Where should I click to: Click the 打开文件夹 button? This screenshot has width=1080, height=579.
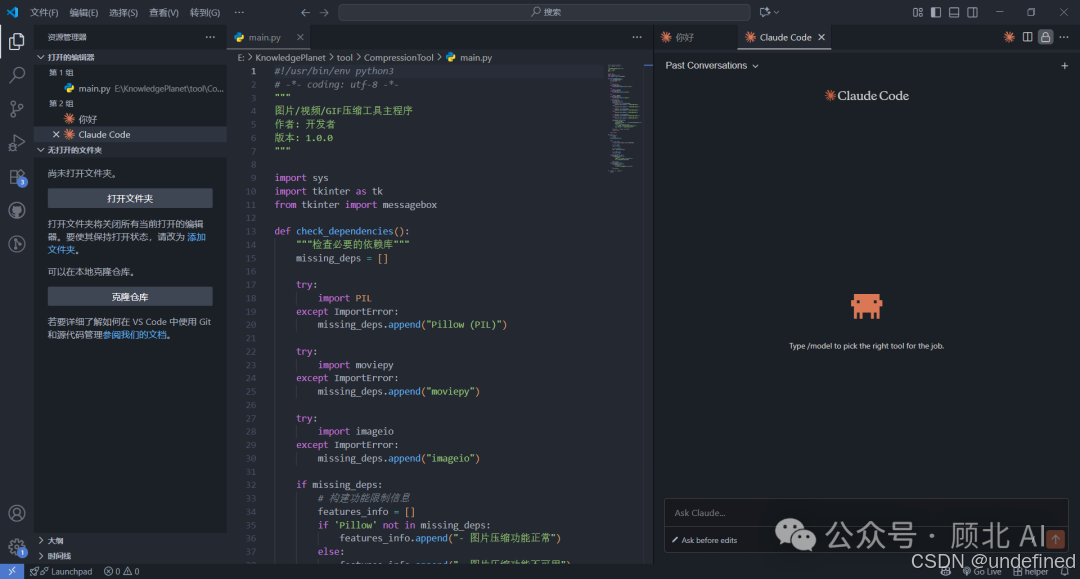tap(130, 198)
